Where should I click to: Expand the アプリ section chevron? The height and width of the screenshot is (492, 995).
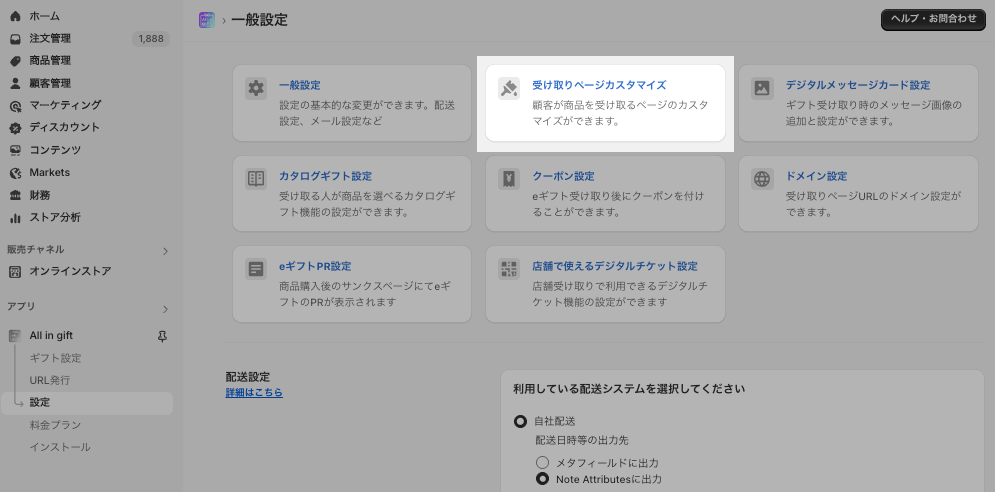click(165, 308)
